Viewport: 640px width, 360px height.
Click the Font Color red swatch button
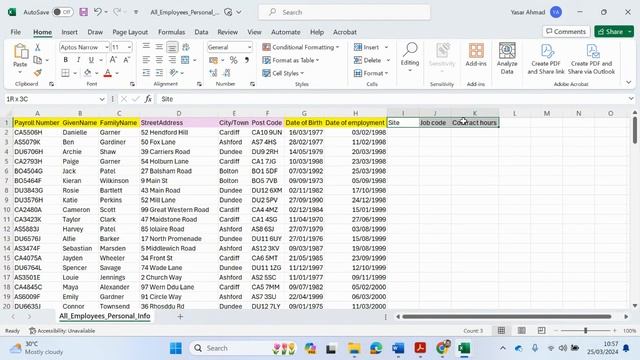pyautogui.click(x=107, y=73)
